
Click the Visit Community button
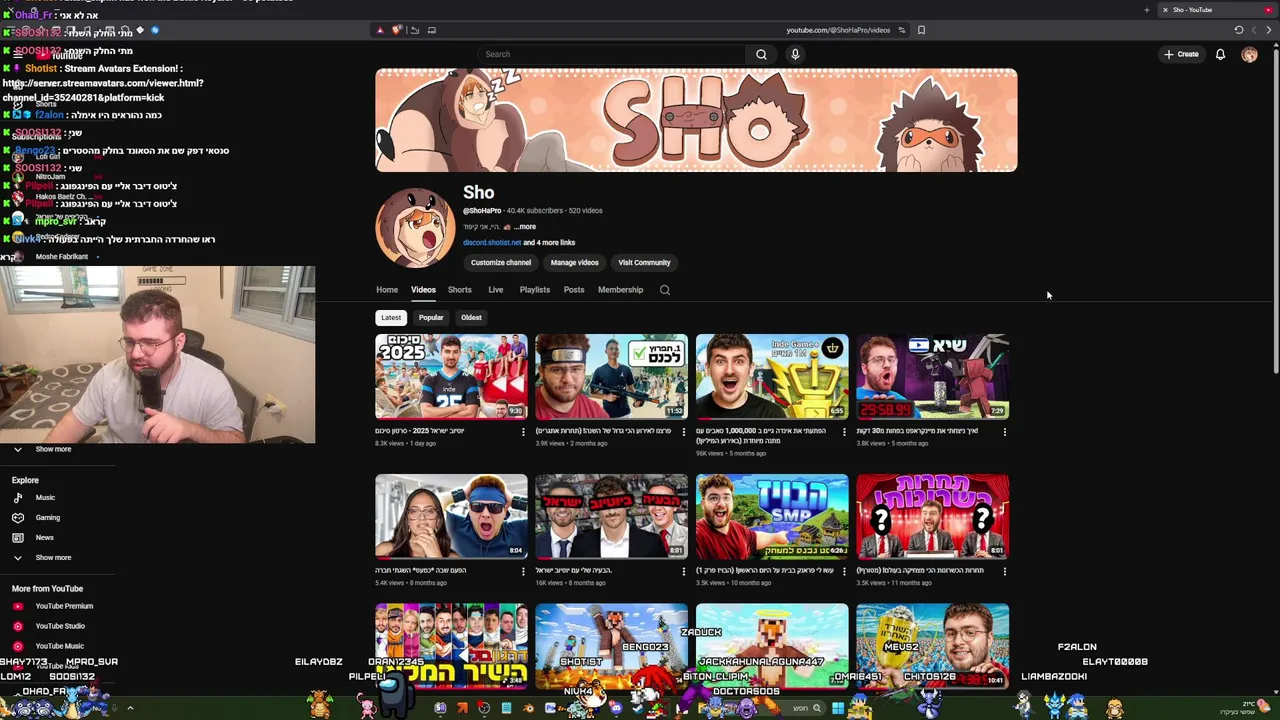(644, 263)
